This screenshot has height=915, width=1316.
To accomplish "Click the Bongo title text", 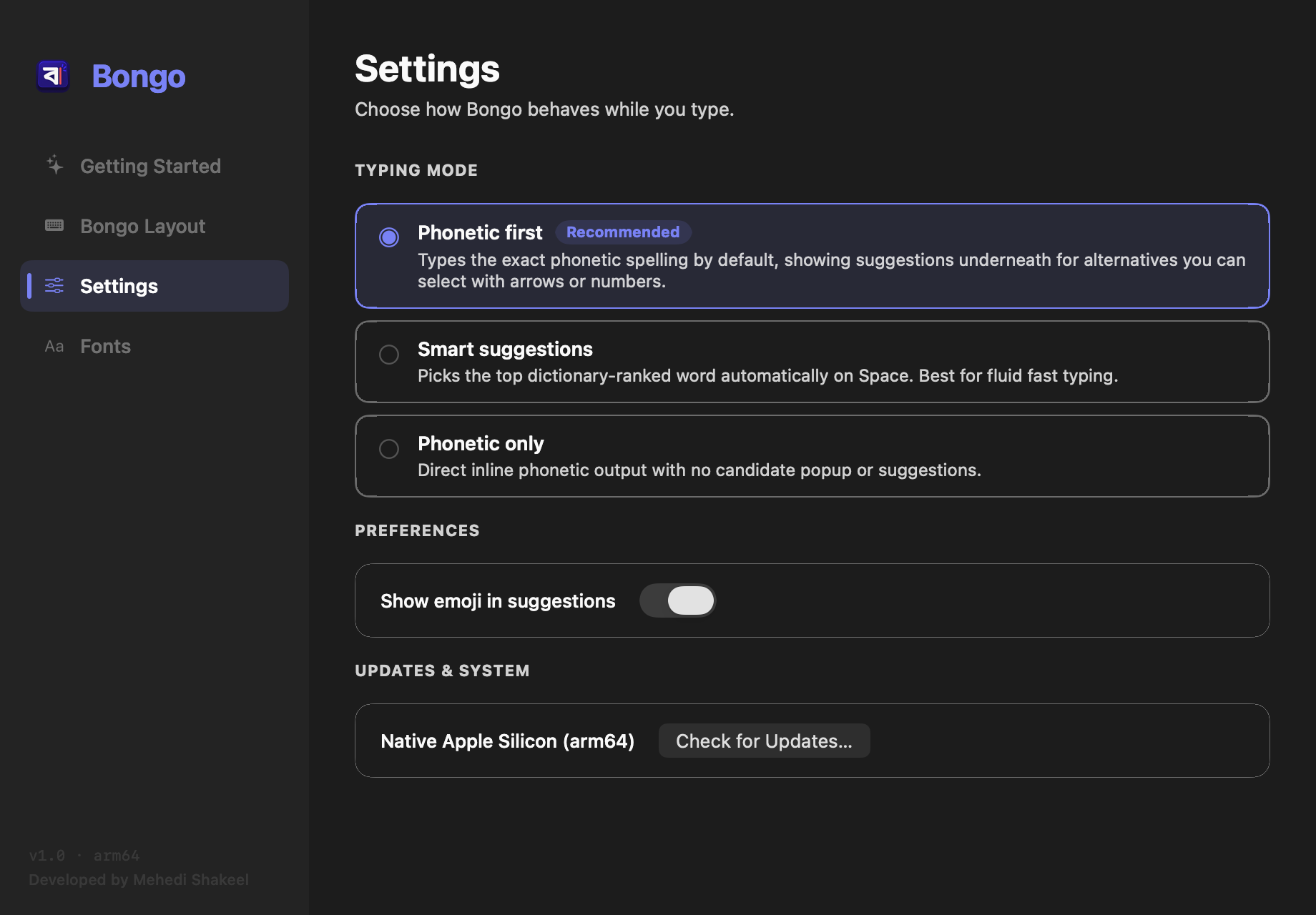I will [x=139, y=76].
